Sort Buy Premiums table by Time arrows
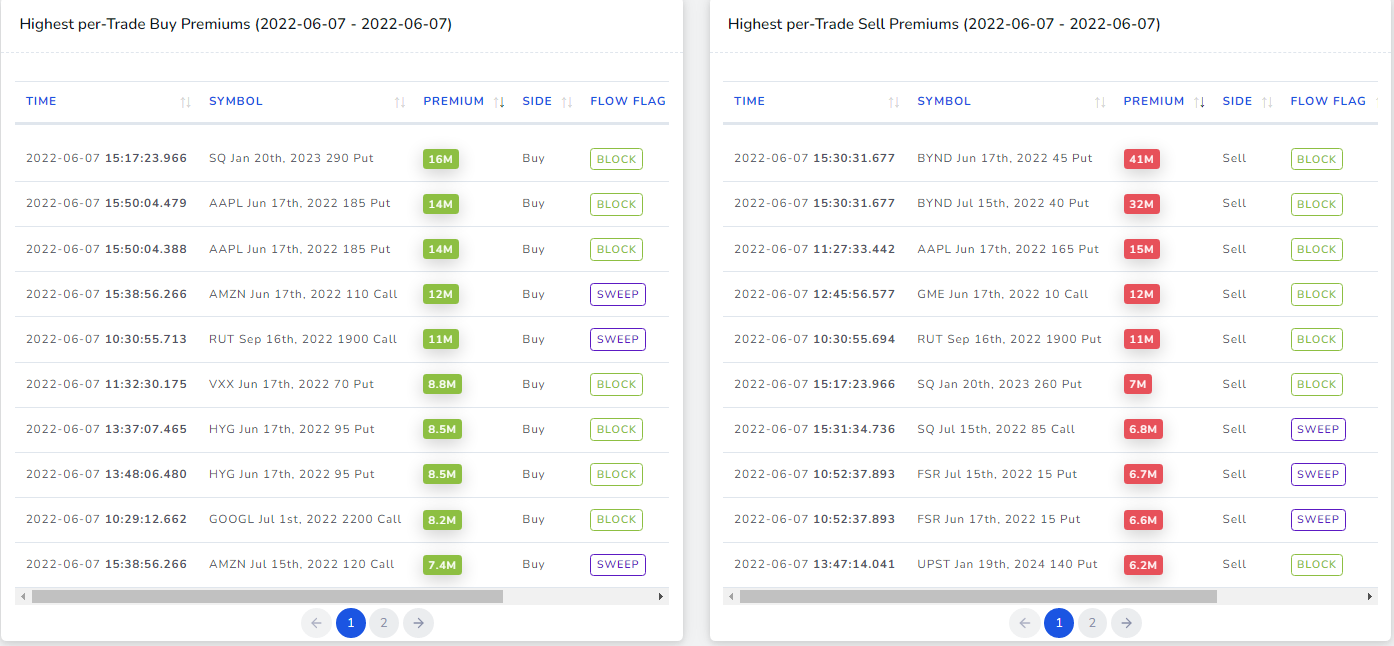Viewport: 1394px width, 646px height. tap(185, 102)
